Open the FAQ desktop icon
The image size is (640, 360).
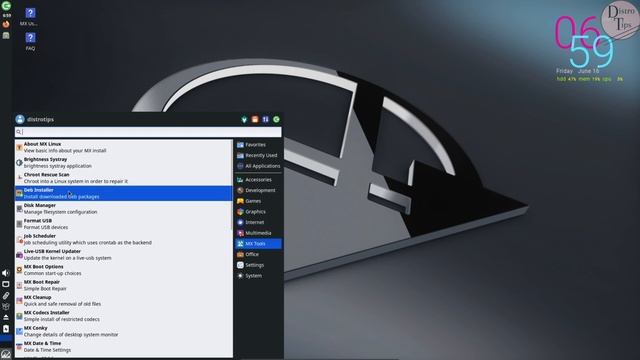30,41
